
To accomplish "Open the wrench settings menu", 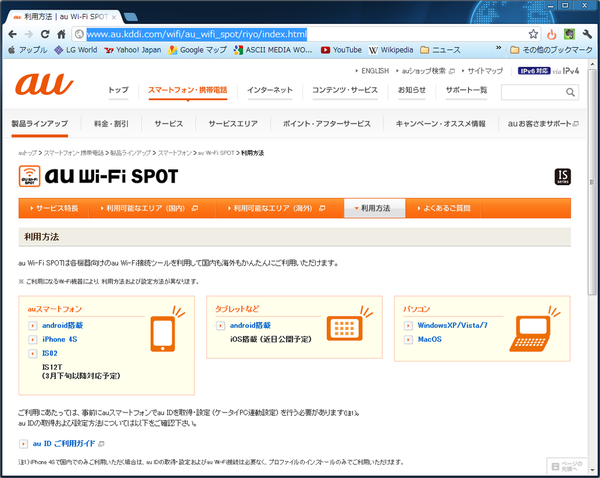I will 587,34.
